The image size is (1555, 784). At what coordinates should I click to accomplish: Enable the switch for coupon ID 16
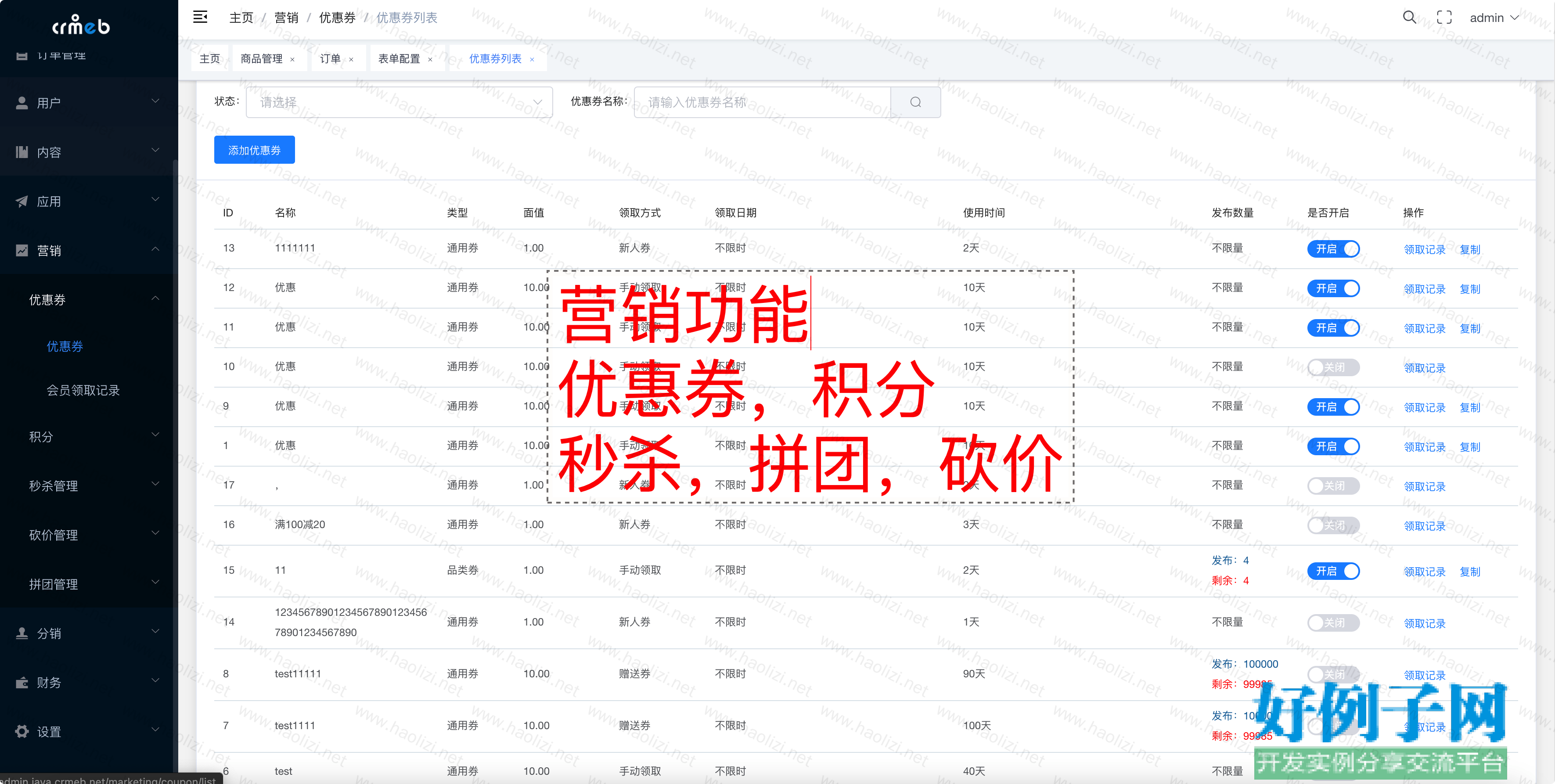point(1333,525)
